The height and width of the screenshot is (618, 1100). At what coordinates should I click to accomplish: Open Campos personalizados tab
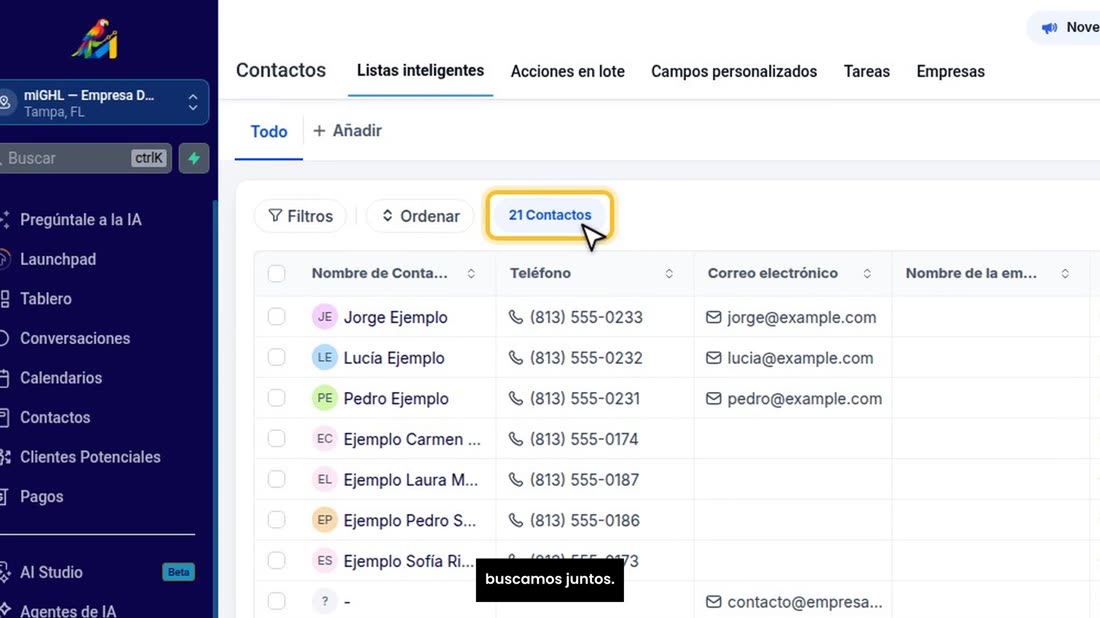pyautogui.click(x=734, y=72)
